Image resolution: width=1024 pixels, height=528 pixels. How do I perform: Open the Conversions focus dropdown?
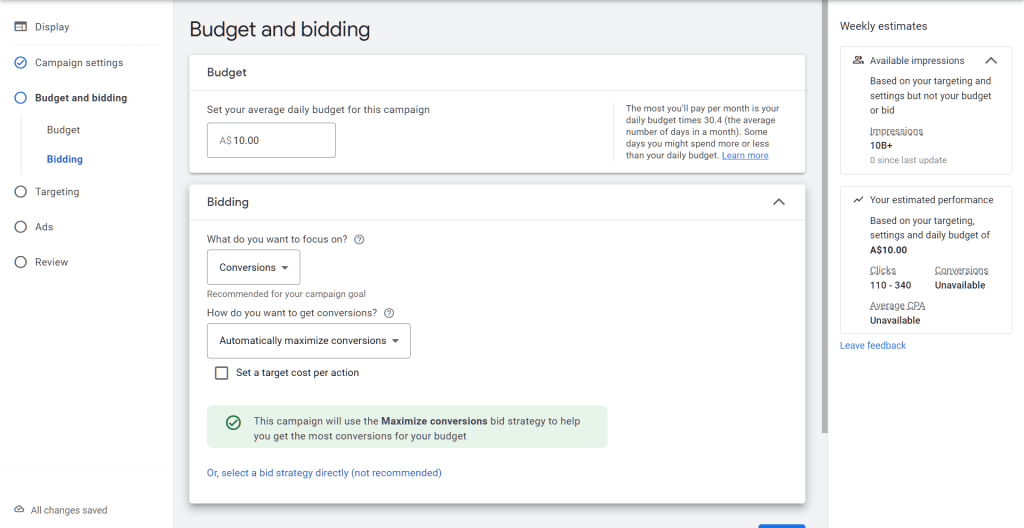point(253,268)
